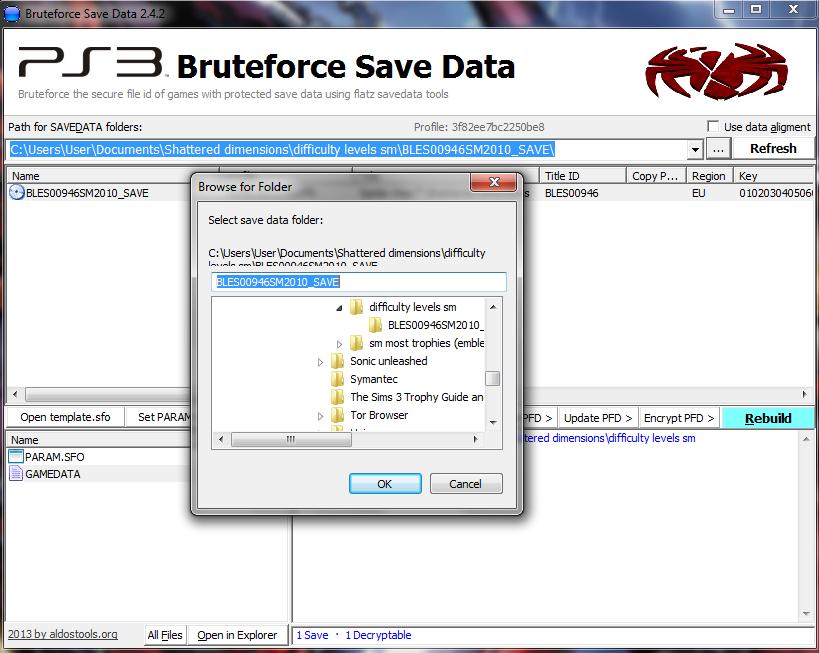Click the Set PARAM button
819x653 pixels.
point(159,417)
